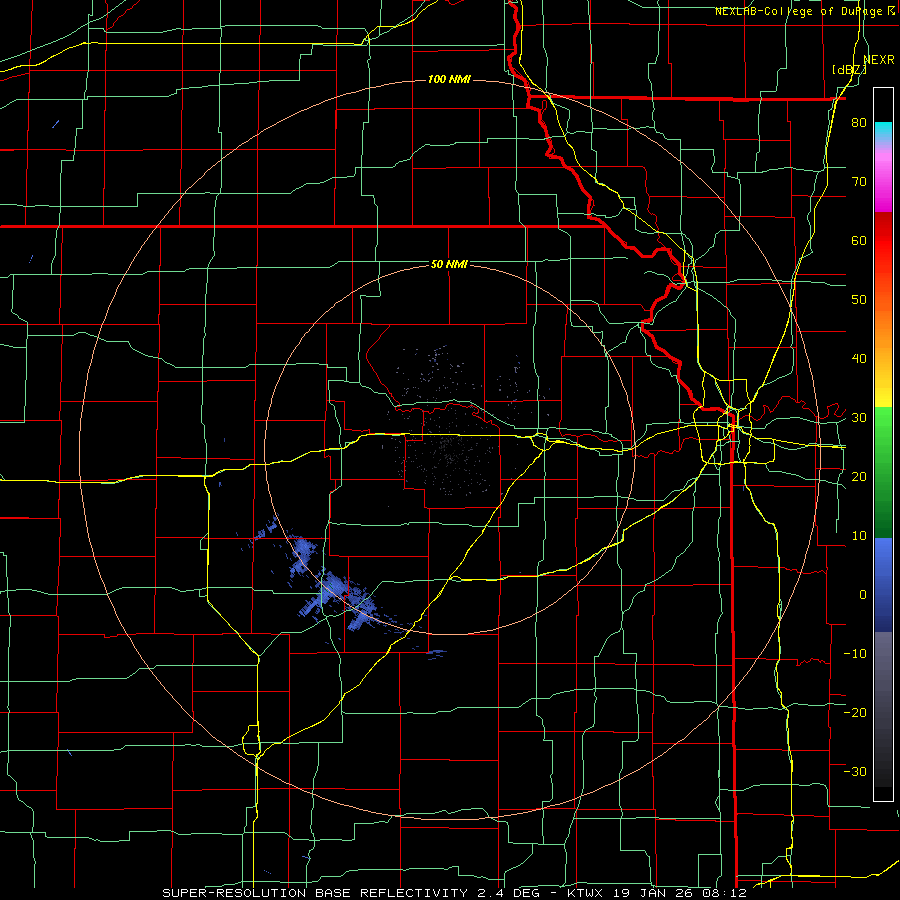Click the 50 NMI range ring label

pyautogui.click(x=449, y=264)
